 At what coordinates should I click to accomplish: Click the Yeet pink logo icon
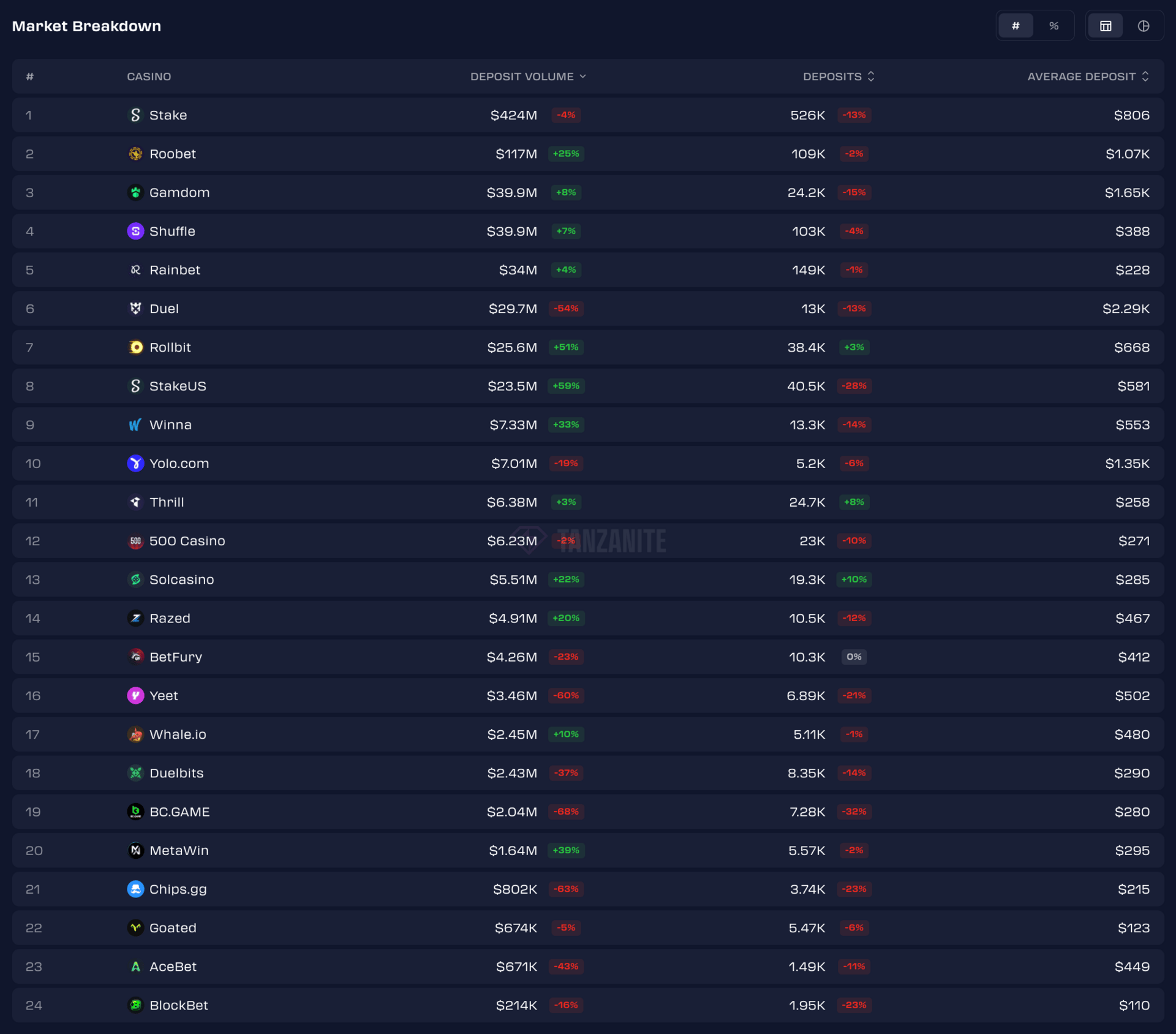click(x=135, y=695)
